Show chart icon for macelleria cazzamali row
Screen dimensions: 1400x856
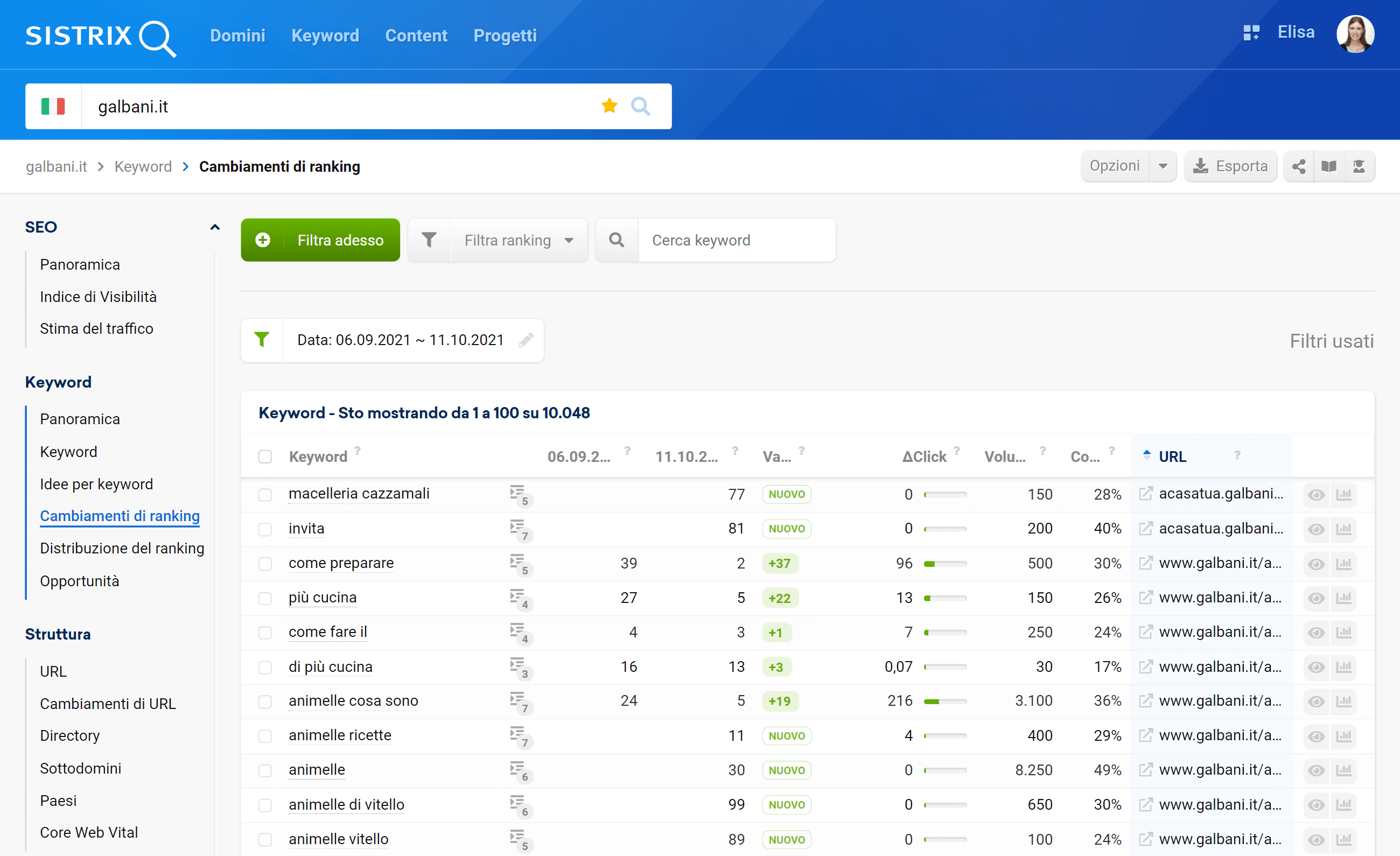coord(1344,494)
